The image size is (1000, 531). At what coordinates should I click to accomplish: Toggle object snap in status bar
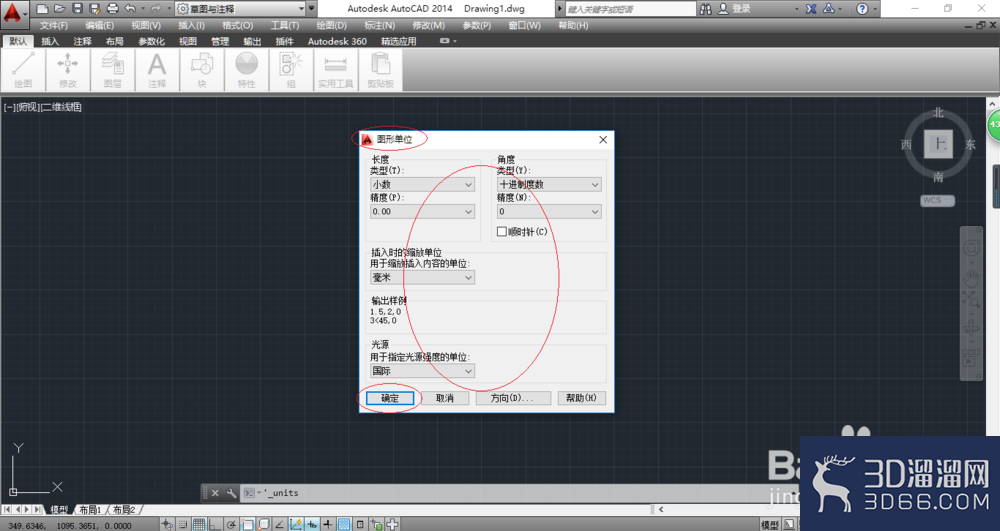pyautogui.click(x=247, y=525)
